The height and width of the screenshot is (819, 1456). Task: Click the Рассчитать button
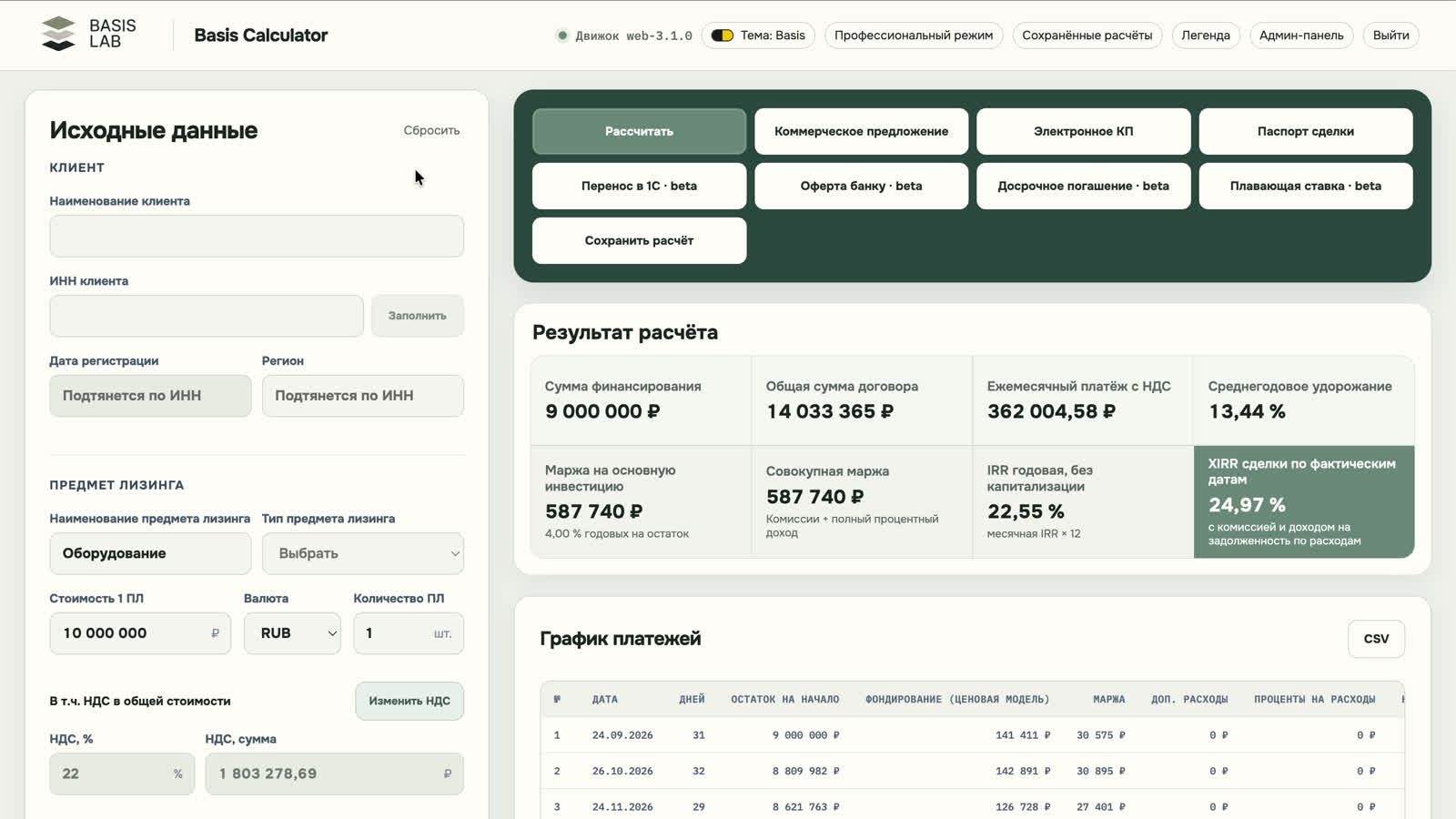point(640,131)
